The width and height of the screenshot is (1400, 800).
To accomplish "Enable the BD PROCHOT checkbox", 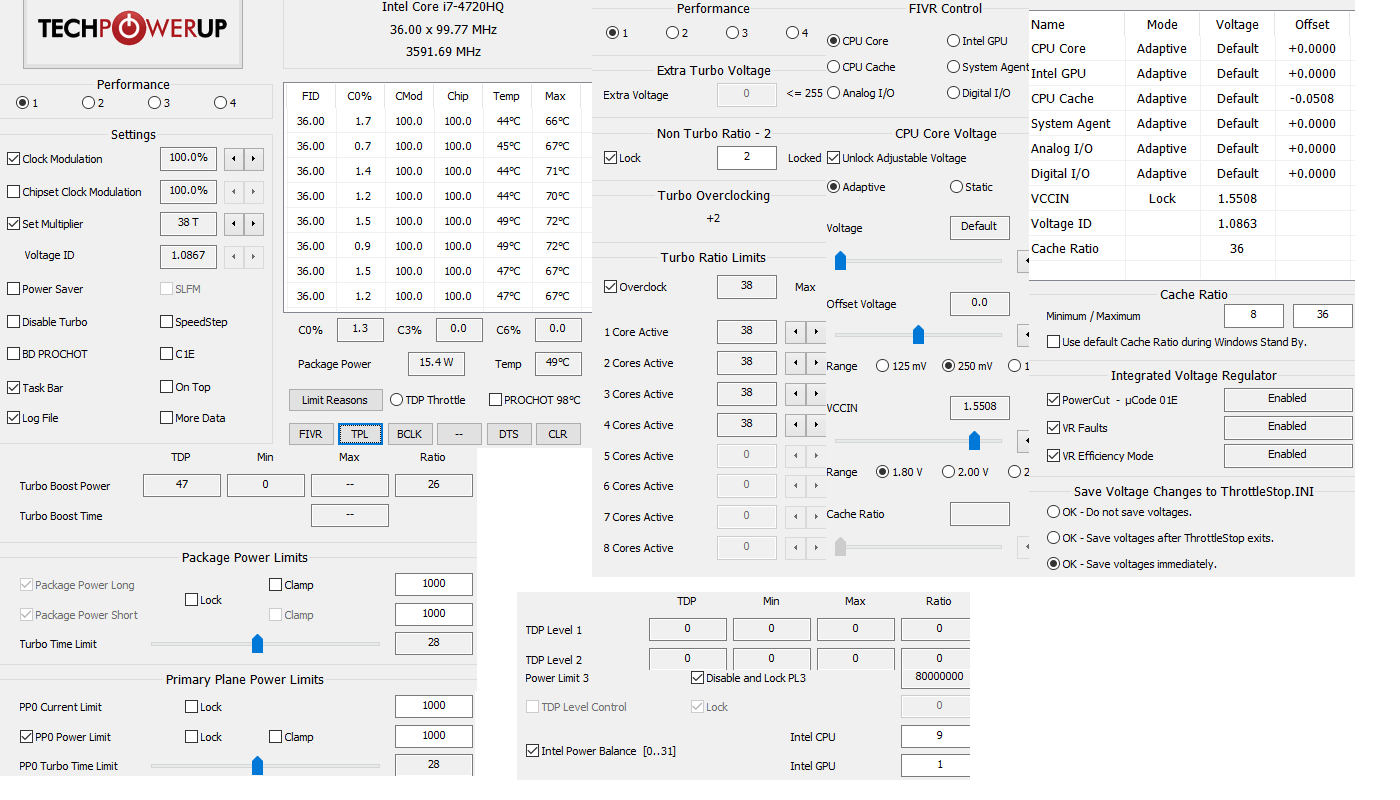I will click(x=14, y=354).
